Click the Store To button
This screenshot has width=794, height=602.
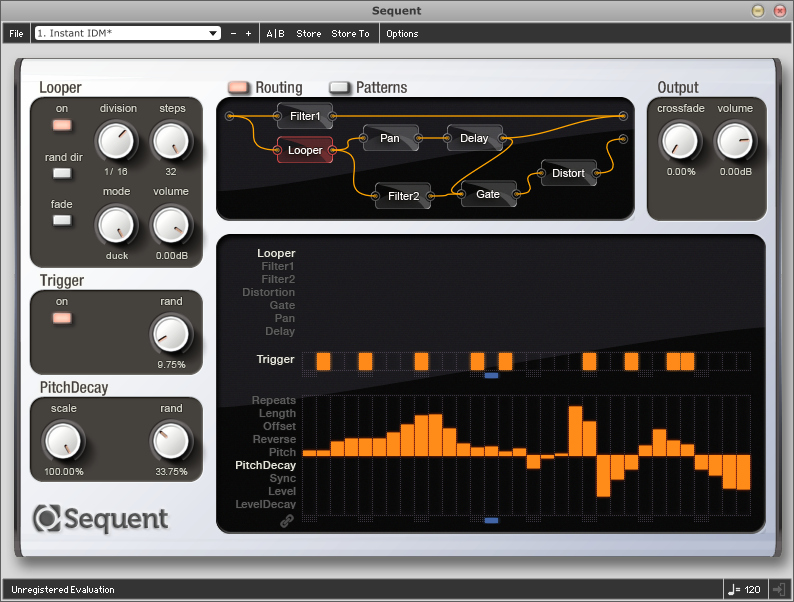pos(350,33)
